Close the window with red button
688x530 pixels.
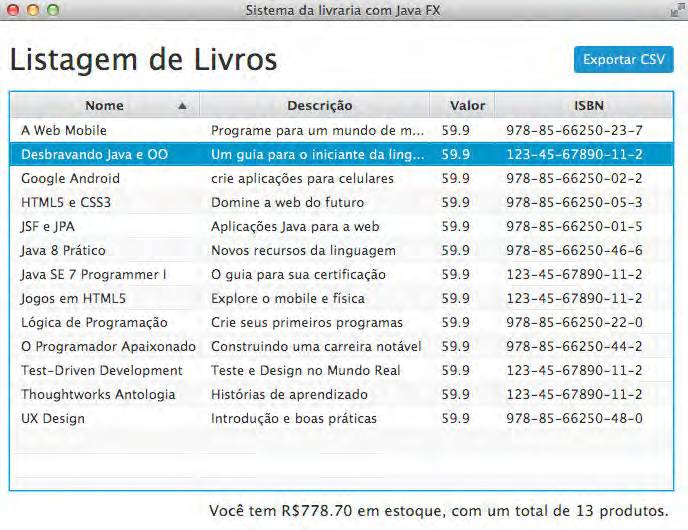(13, 10)
